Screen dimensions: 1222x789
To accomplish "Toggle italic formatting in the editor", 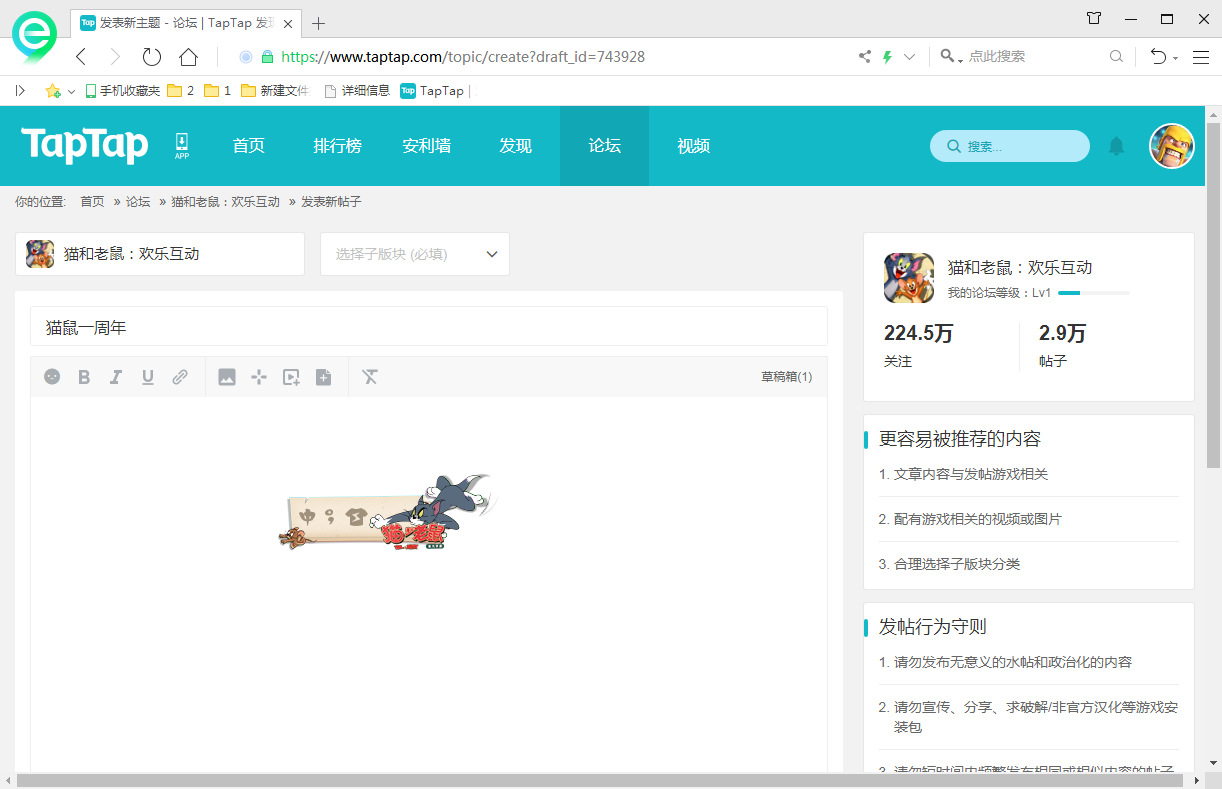I will [x=116, y=377].
